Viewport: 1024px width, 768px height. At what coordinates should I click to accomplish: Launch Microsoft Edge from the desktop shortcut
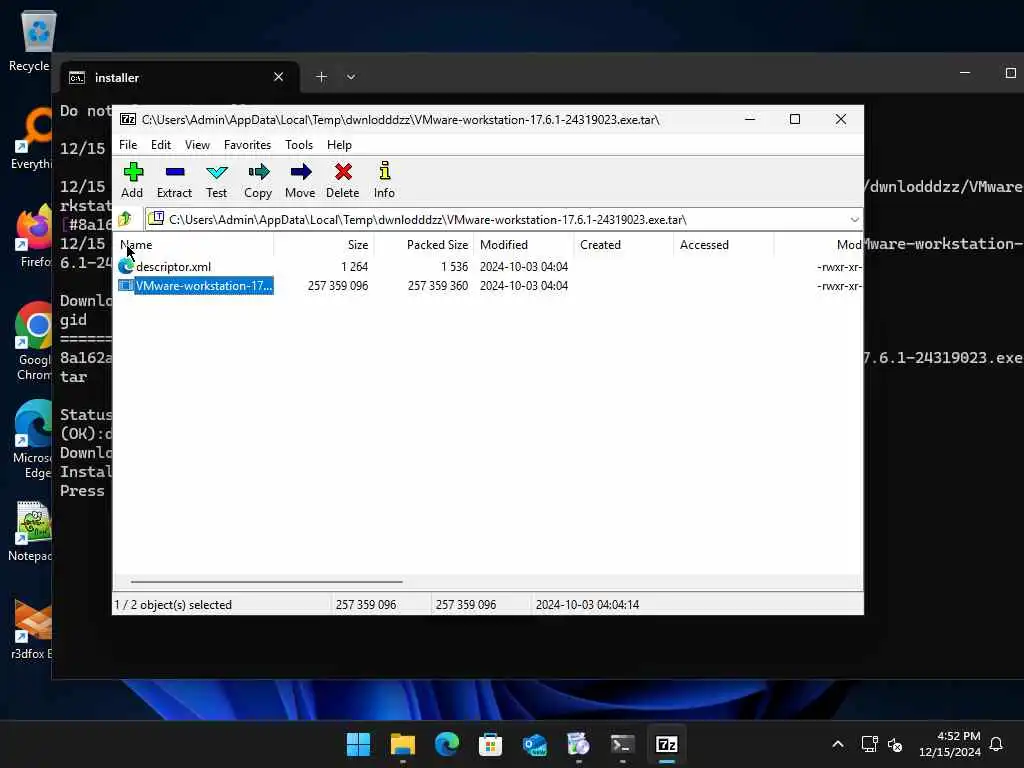pos(33,439)
